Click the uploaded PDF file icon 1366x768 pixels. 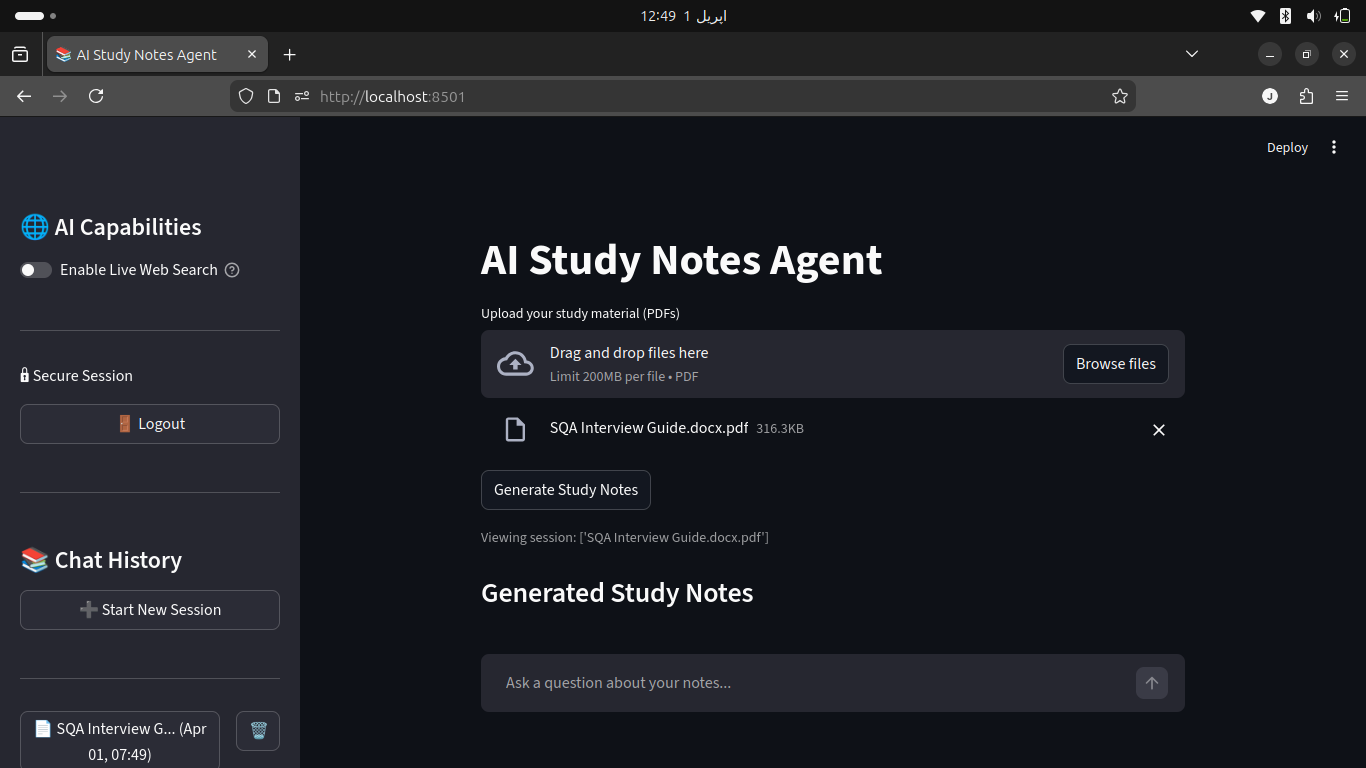pos(515,430)
